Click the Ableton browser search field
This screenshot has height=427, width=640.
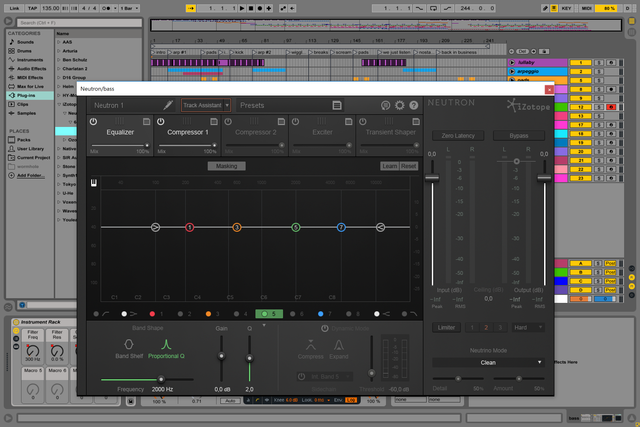pos(79,23)
